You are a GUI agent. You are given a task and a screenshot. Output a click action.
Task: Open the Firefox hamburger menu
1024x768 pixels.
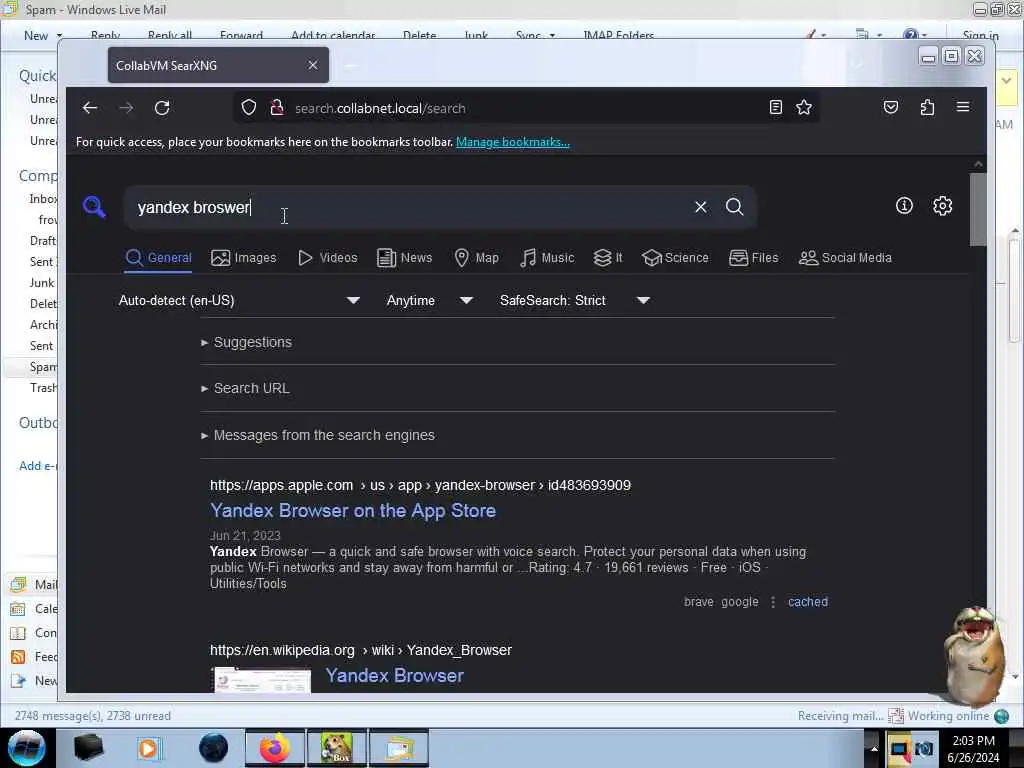(963, 107)
